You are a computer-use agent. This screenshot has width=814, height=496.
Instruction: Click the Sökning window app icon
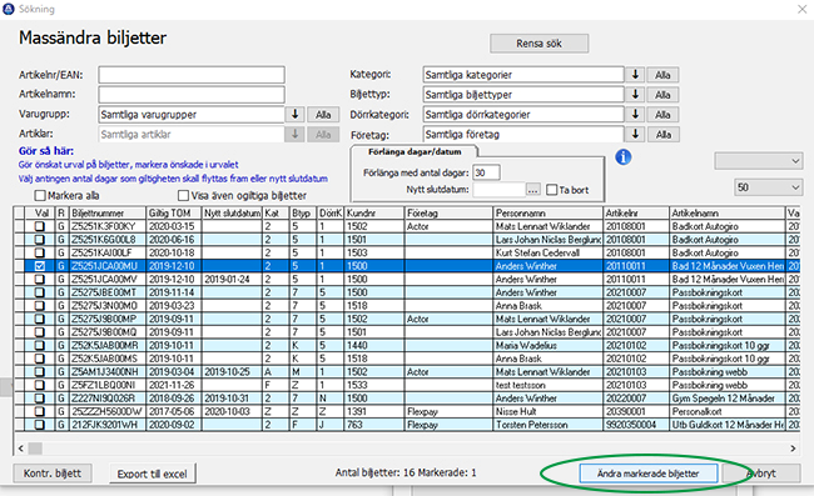point(8,9)
